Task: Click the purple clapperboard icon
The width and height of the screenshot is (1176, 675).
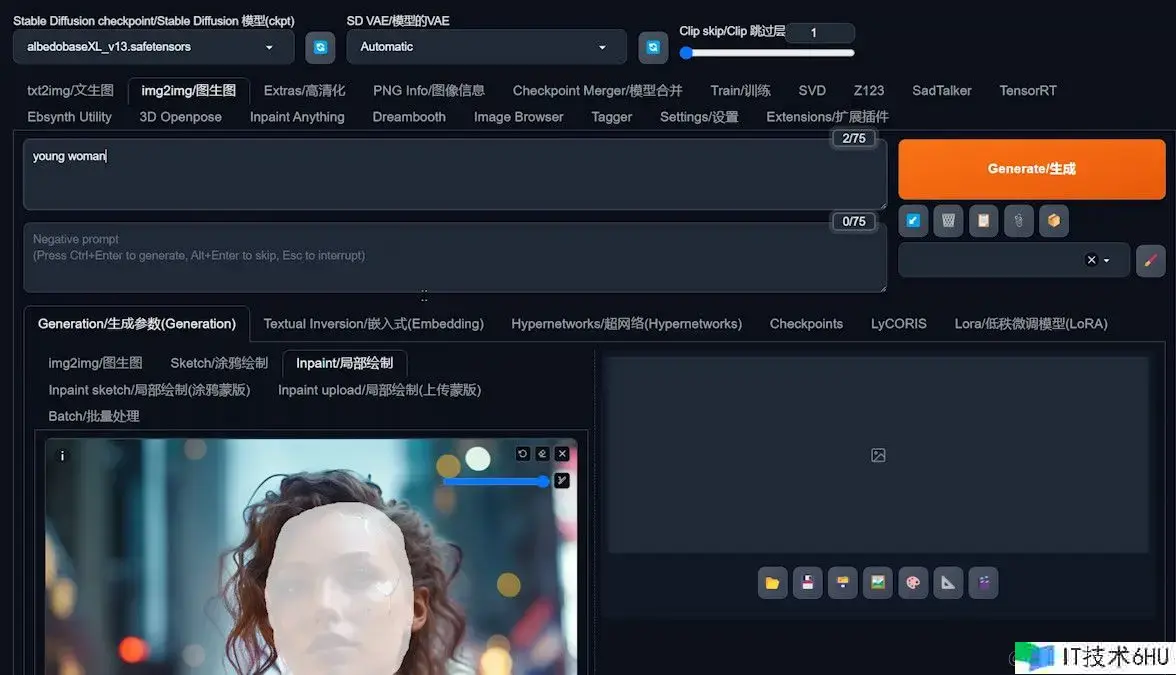Action: 983,584
